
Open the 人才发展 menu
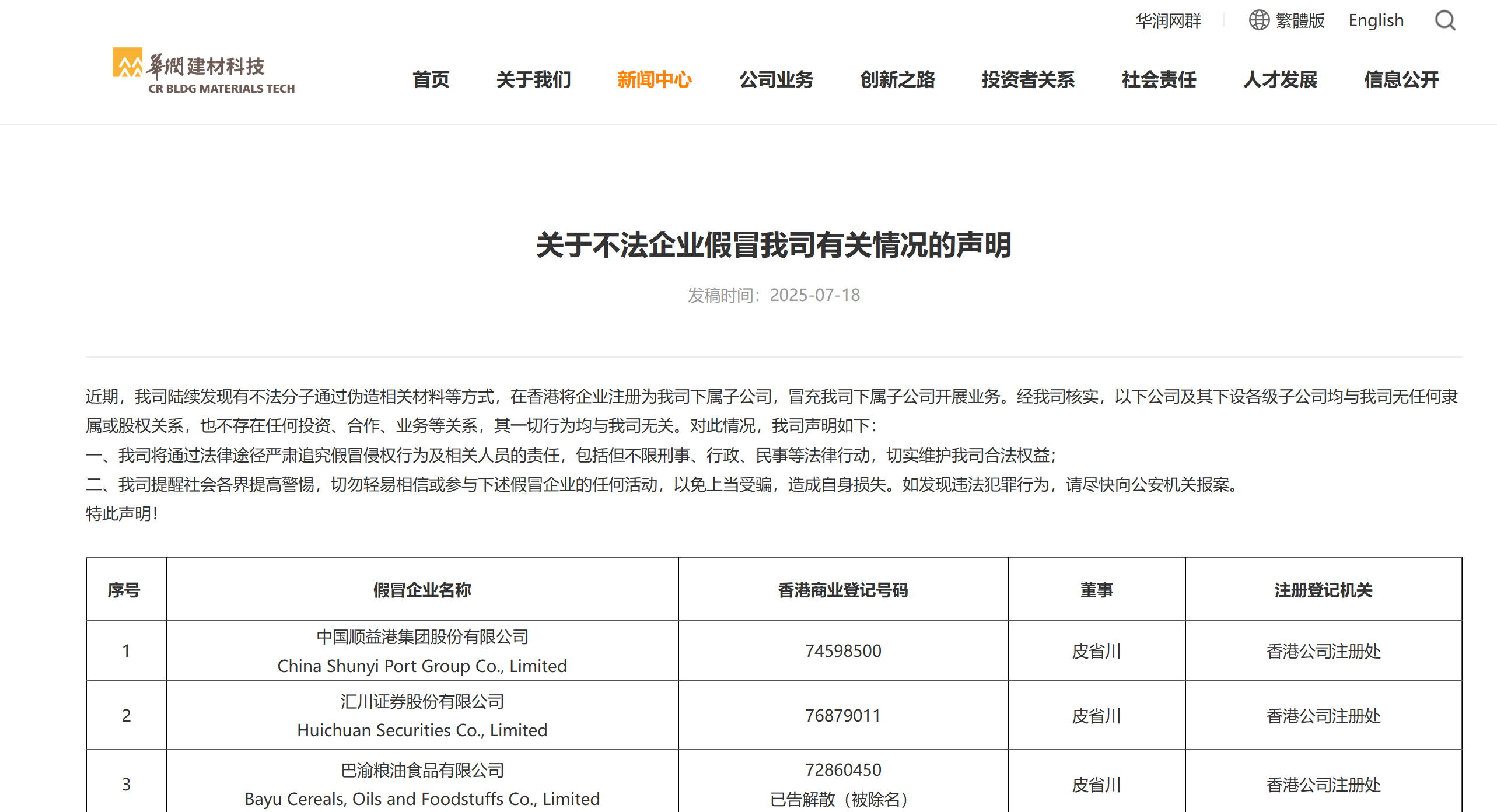pos(1280,79)
